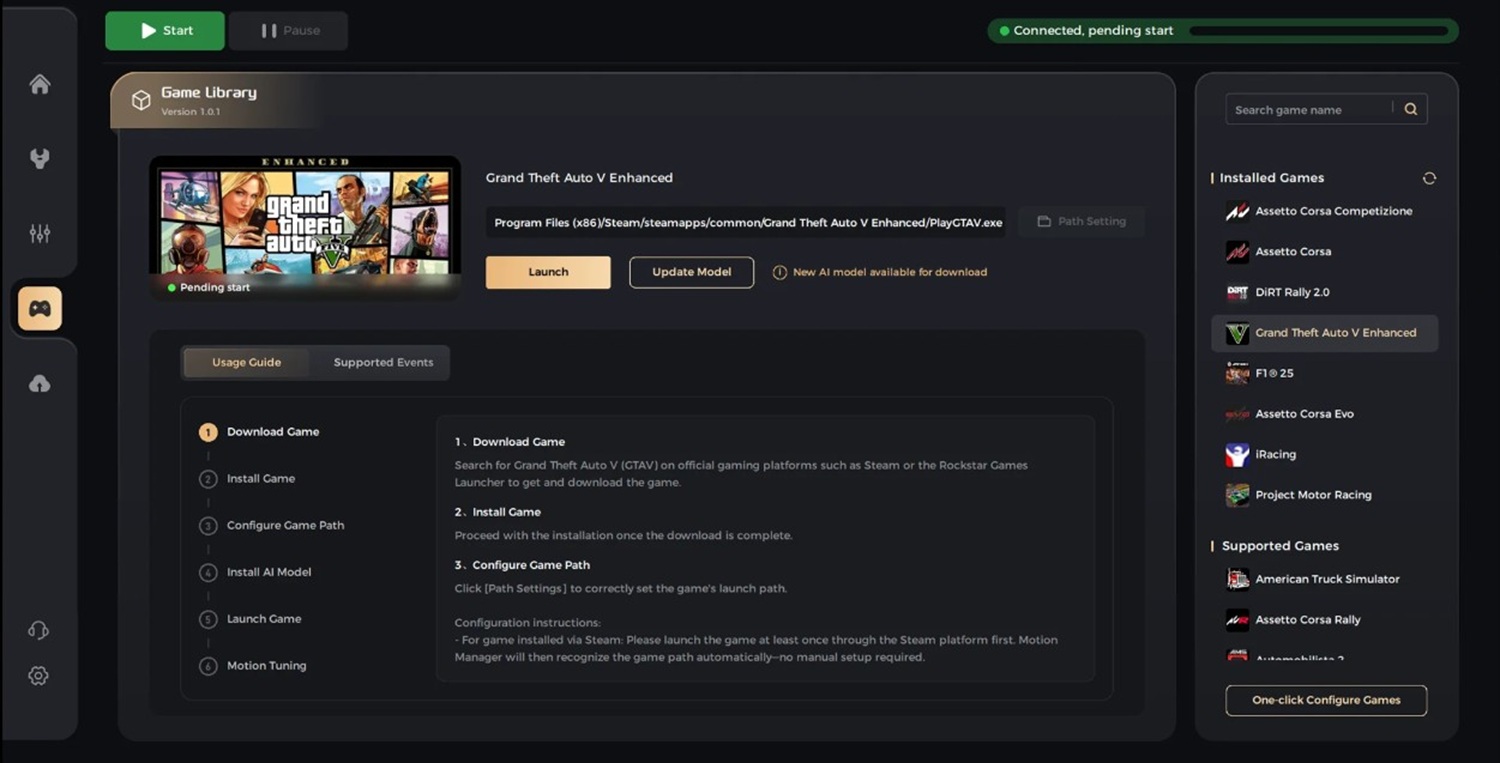Click One-click Configure Games button
The width and height of the screenshot is (1500, 763).
click(x=1326, y=700)
